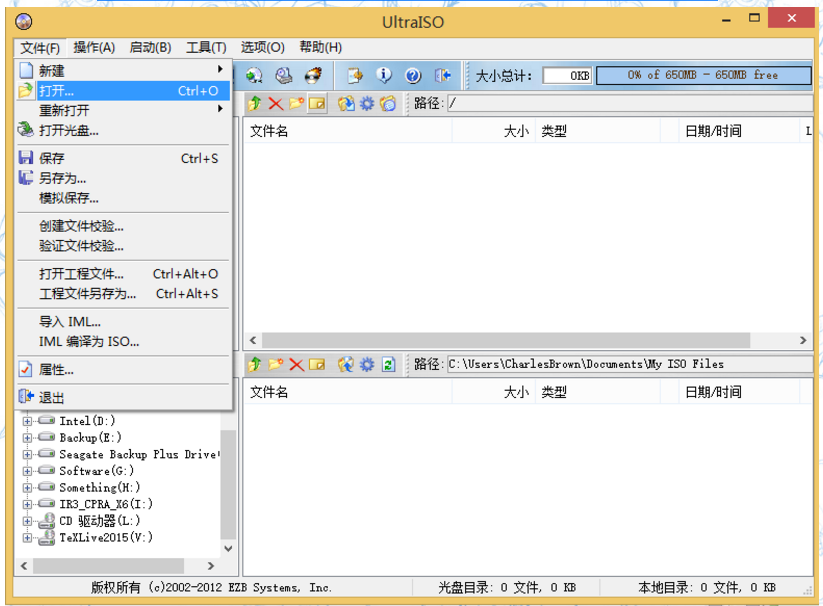Image resolution: width=823 pixels, height=606 pixels.
Task: Click the 650MB capacity usage bar
Action: (703, 76)
